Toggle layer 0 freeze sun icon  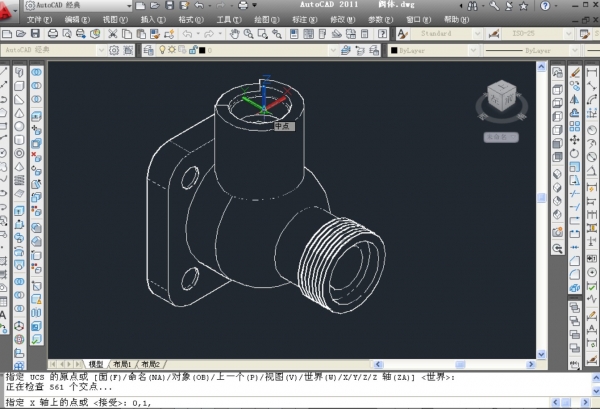click(x=172, y=50)
